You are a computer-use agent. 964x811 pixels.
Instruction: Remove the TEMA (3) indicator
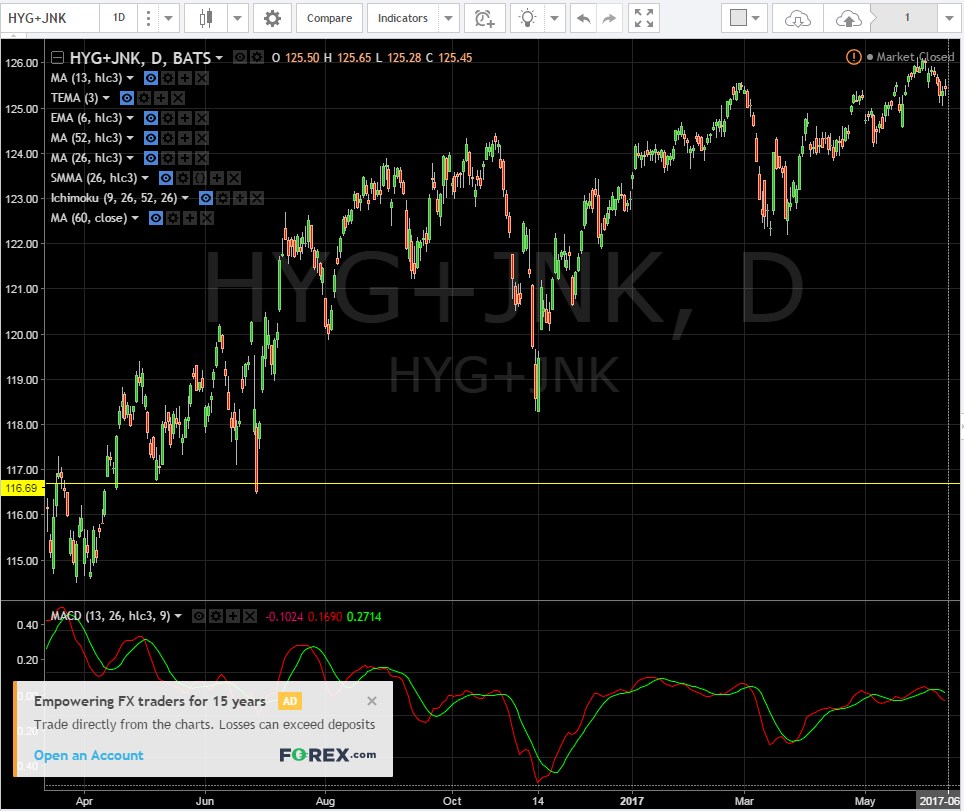(x=178, y=98)
